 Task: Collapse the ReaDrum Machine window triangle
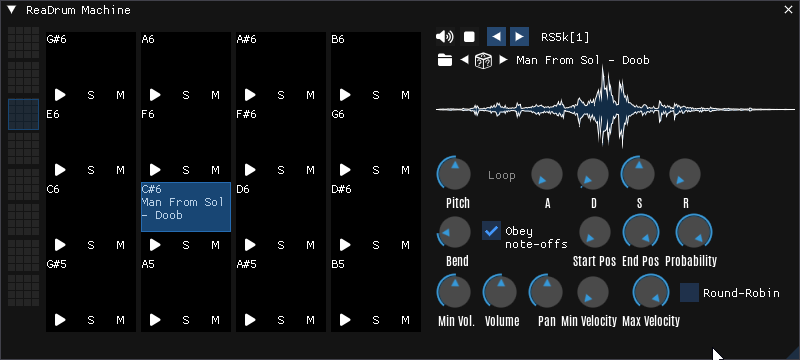pos(12,10)
